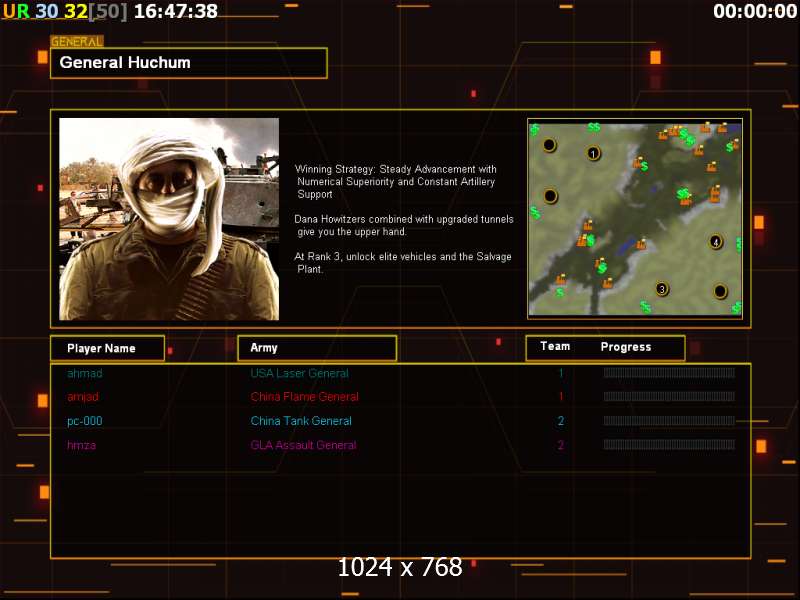The height and width of the screenshot is (600, 800).
Task: Click the GLA Assault General army entry
Action: [x=304, y=445]
